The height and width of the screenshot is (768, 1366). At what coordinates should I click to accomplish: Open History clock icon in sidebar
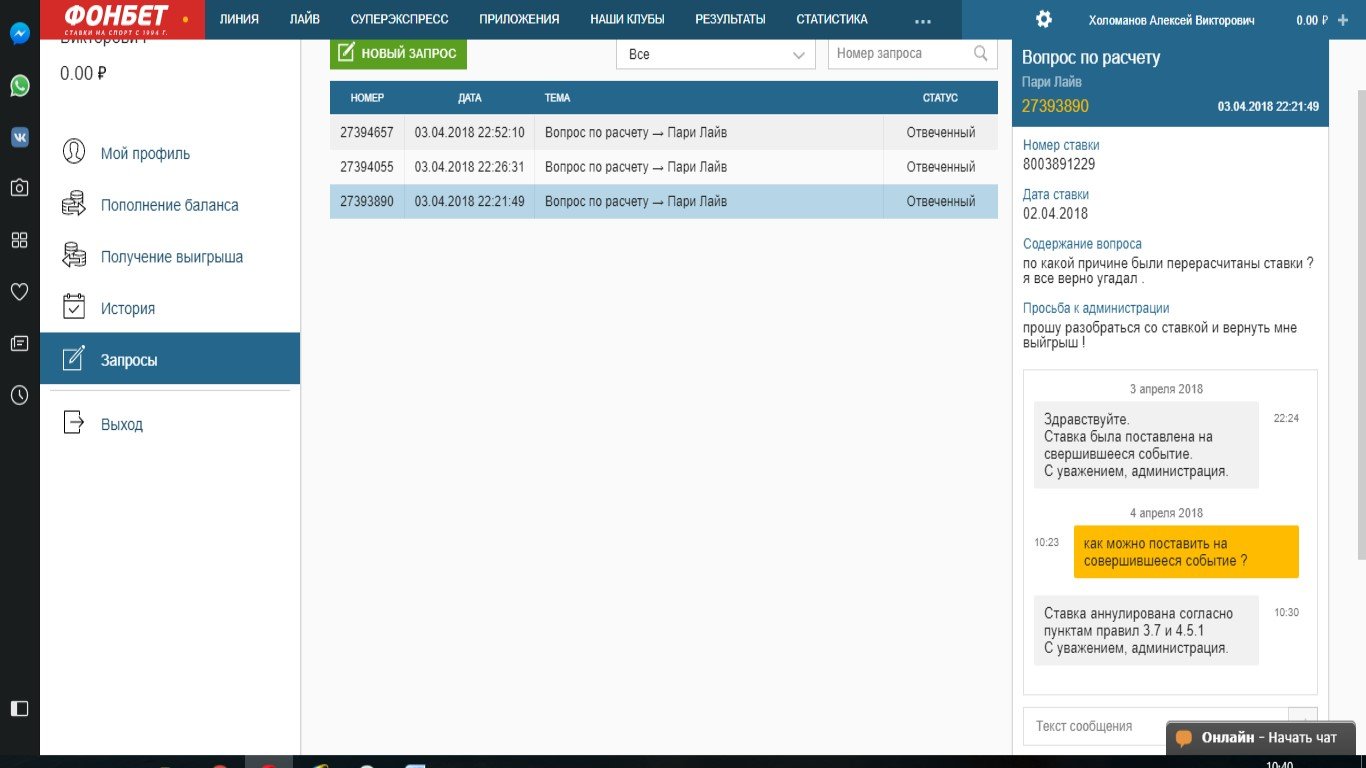19,396
